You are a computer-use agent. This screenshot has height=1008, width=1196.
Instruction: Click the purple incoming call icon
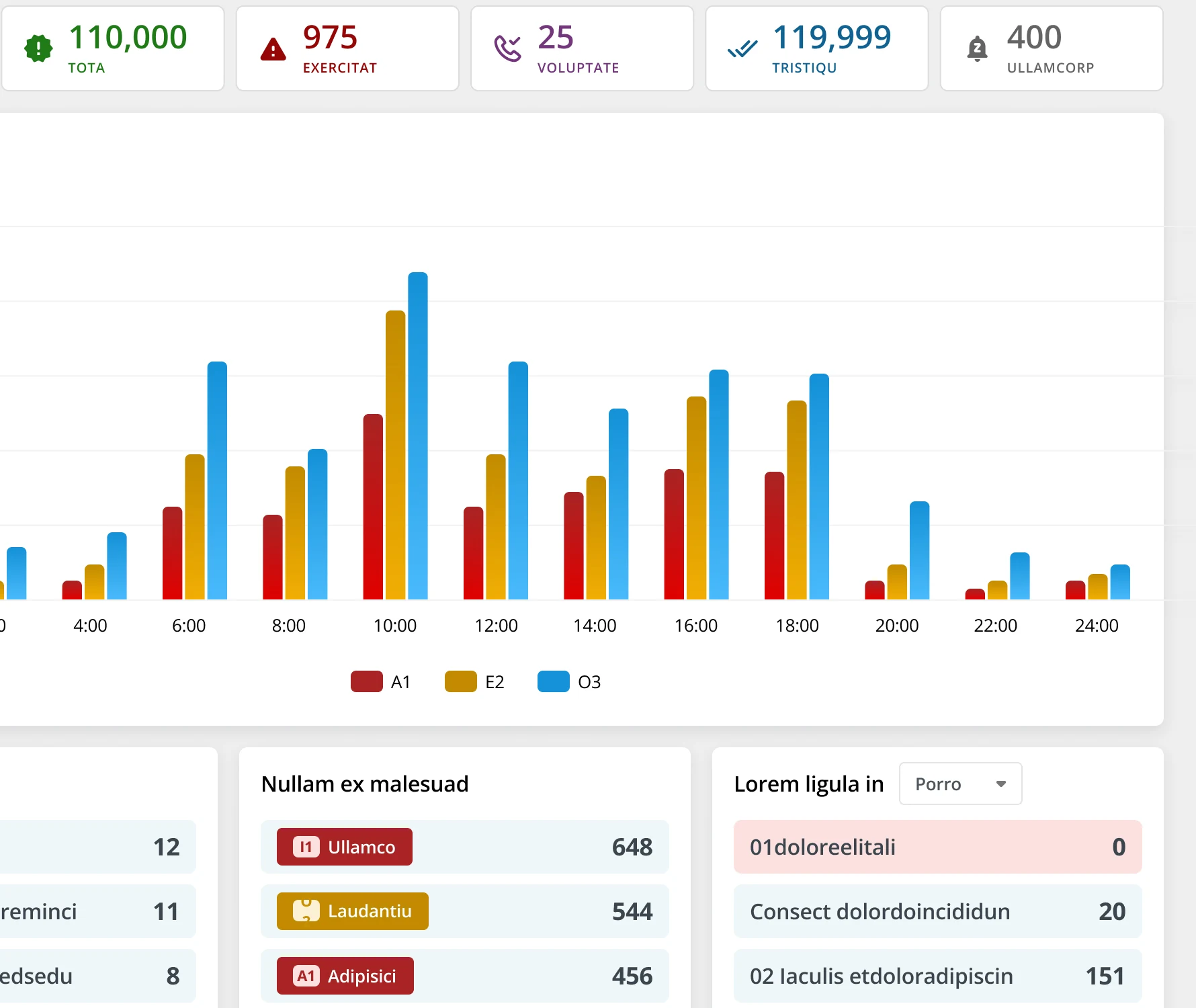(x=507, y=48)
